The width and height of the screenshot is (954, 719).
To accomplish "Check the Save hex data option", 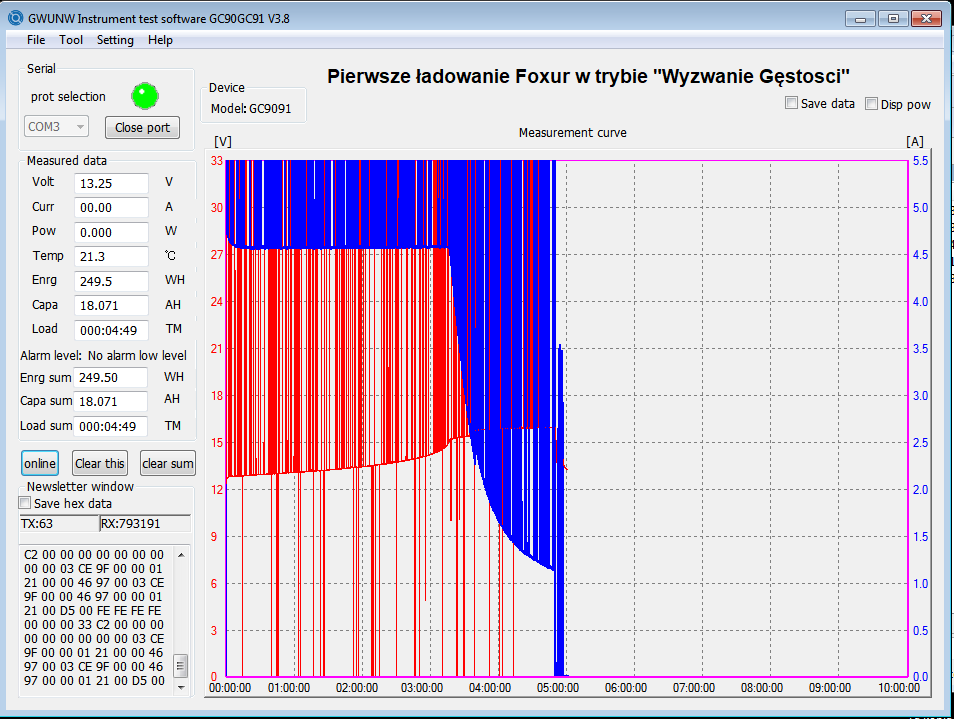I will point(24,503).
